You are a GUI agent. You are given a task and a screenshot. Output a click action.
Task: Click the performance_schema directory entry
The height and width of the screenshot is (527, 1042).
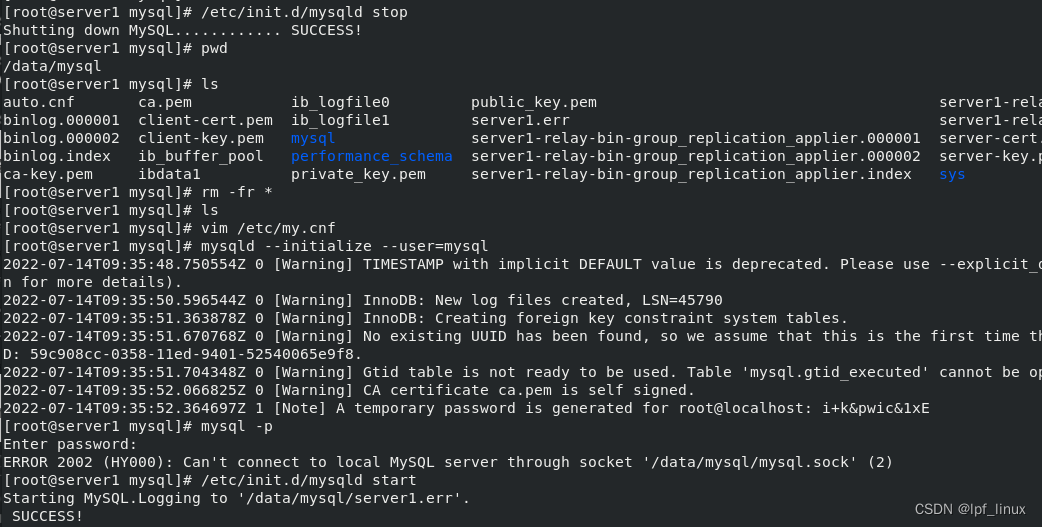pyautogui.click(x=371, y=156)
